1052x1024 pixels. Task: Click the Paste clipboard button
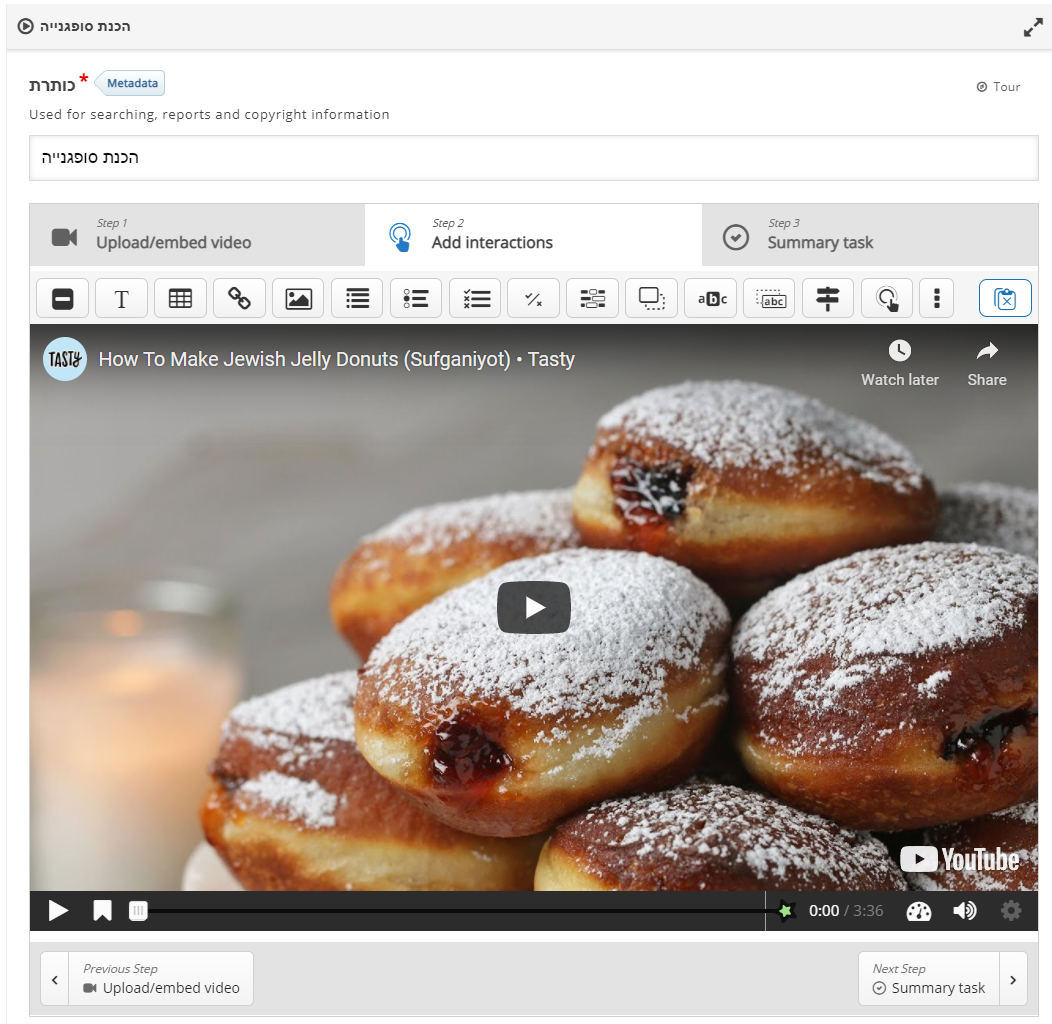(1005, 298)
